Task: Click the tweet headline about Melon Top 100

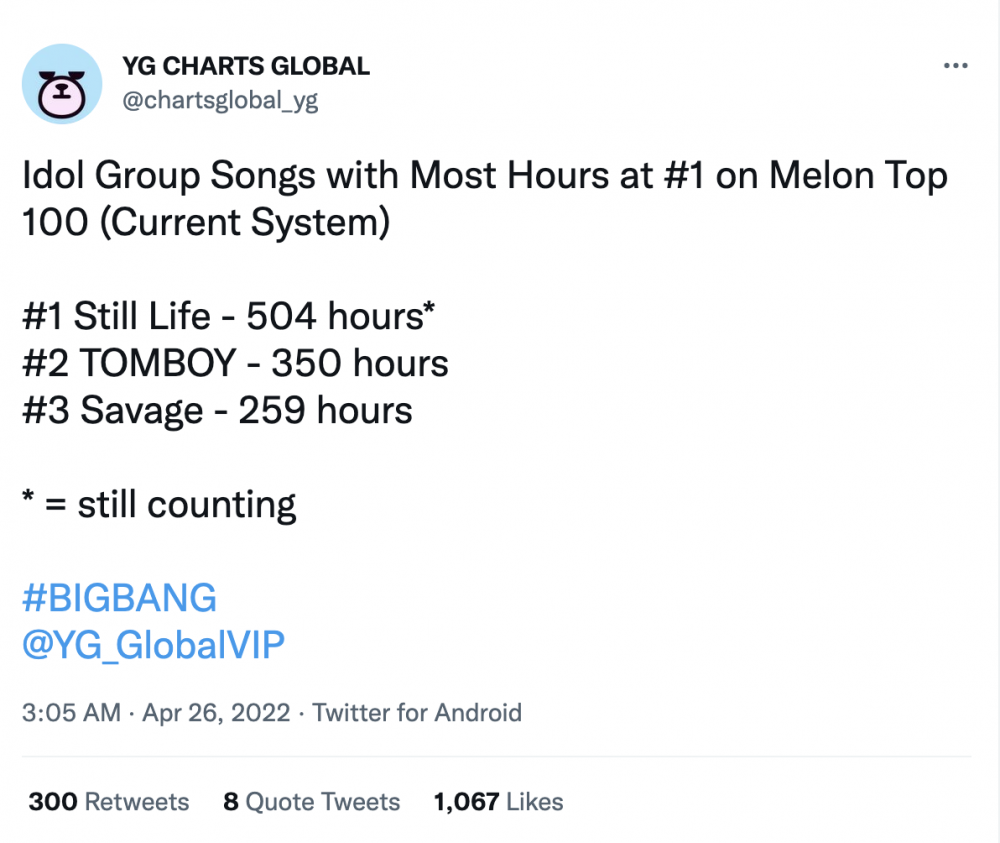Action: click(x=485, y=198)
